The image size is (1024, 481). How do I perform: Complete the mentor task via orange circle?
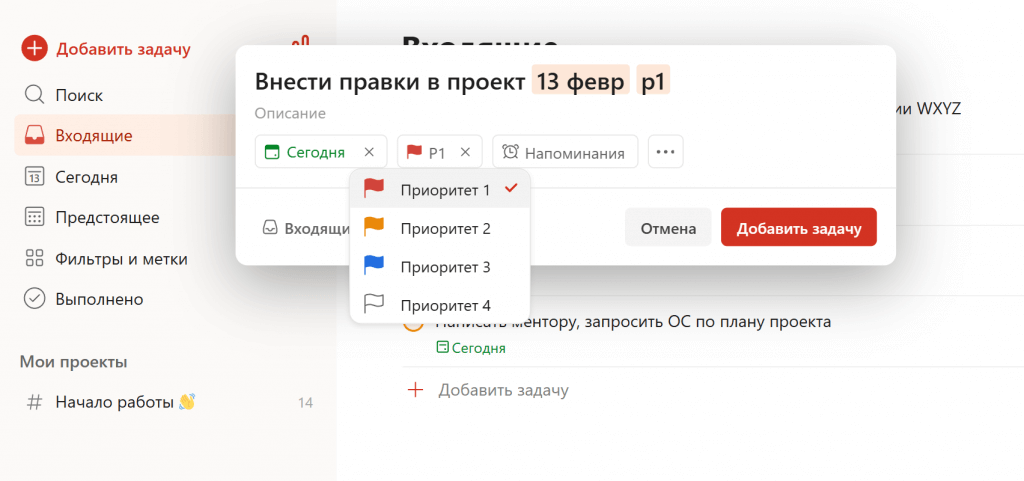[x=413, y=325]
